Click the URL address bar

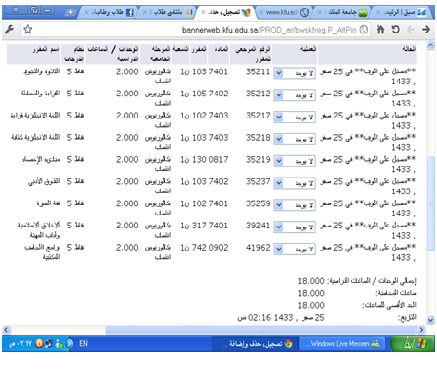pyautogui.click(x=195, y=30)
